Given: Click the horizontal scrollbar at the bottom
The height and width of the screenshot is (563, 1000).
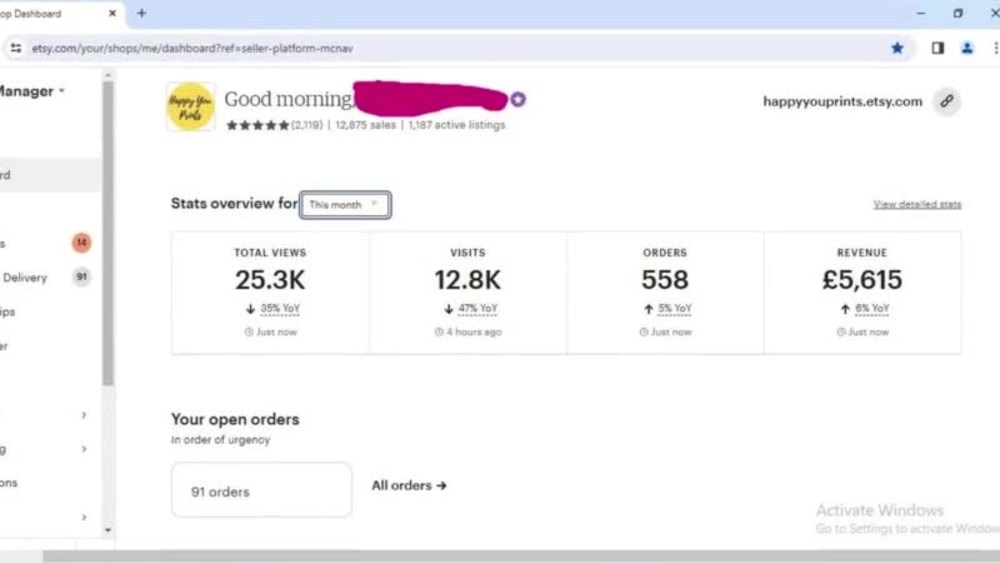Looking at the screenshot, I should [521, 557].
